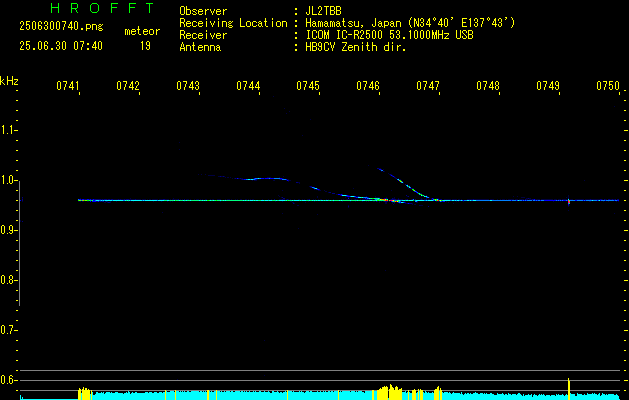629x400 pixels.
Task: Select the ICOM IC-R2500 53.1000MHz USB text
Action: click(x=389, y=35)
